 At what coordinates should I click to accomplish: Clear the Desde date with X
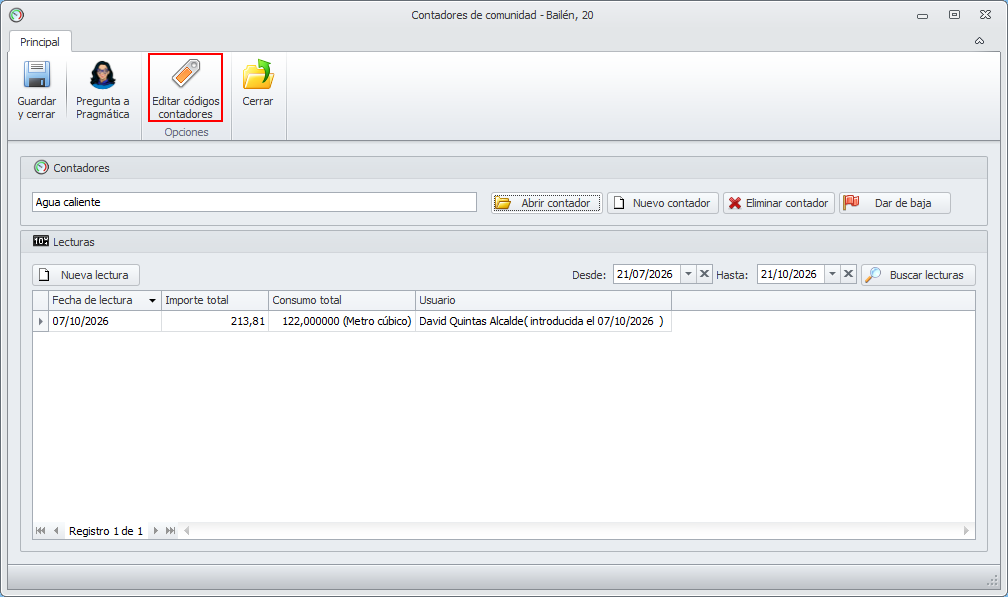point(704,274)
